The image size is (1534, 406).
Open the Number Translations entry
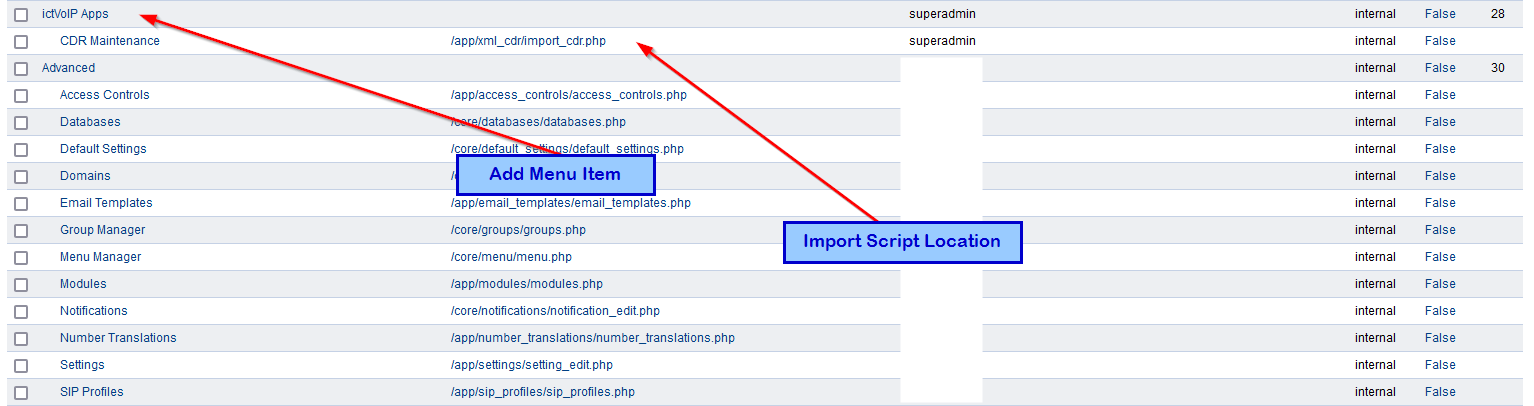pos(118,338)
